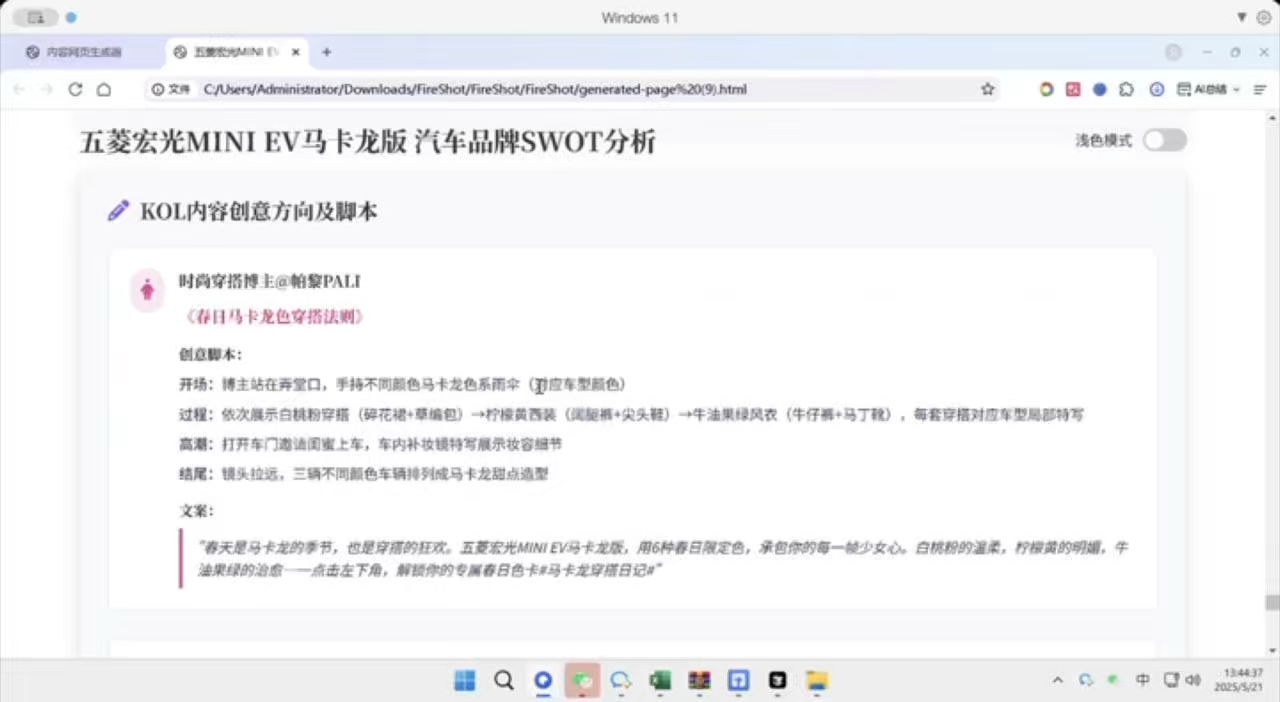Open taskbar search magnifier
The width and height of the screenshot is (1280, 702).
(504, 681)
